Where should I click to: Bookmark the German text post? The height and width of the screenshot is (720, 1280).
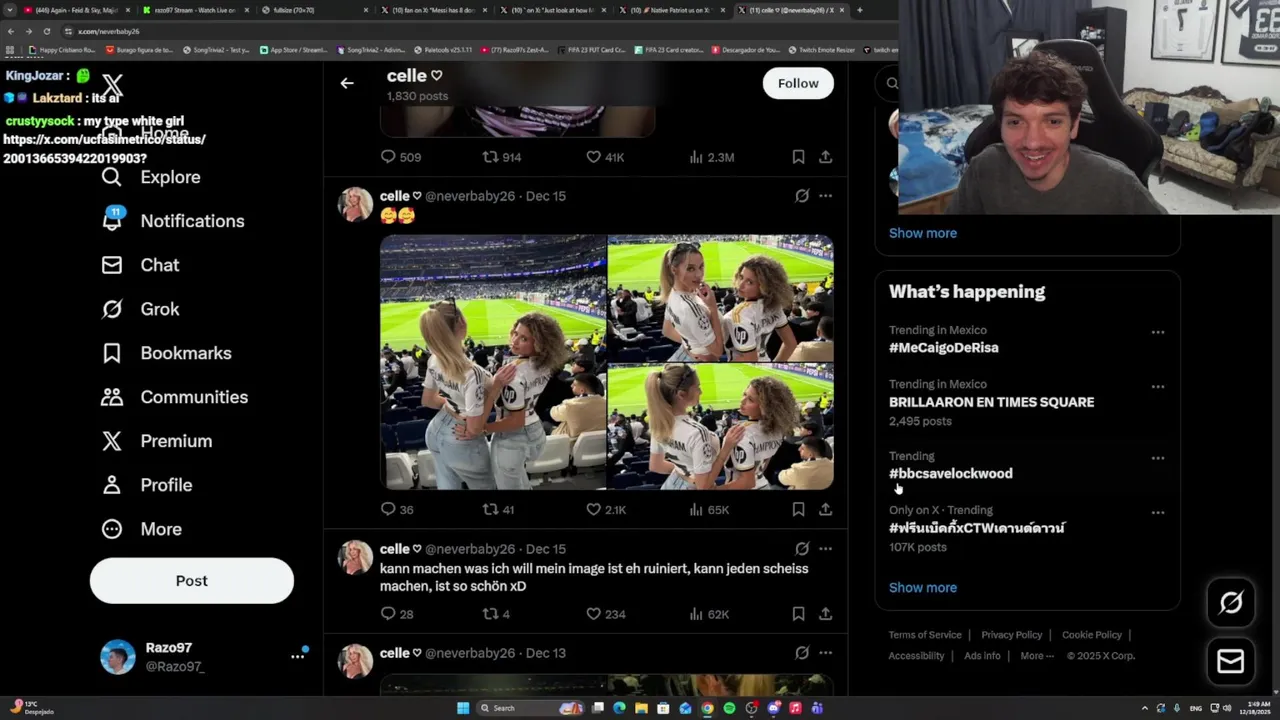point(798,614)
